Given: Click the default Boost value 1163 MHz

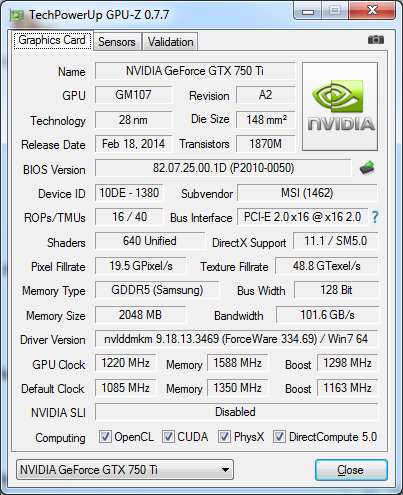Looking at the screenshot, I should [348, 388].
